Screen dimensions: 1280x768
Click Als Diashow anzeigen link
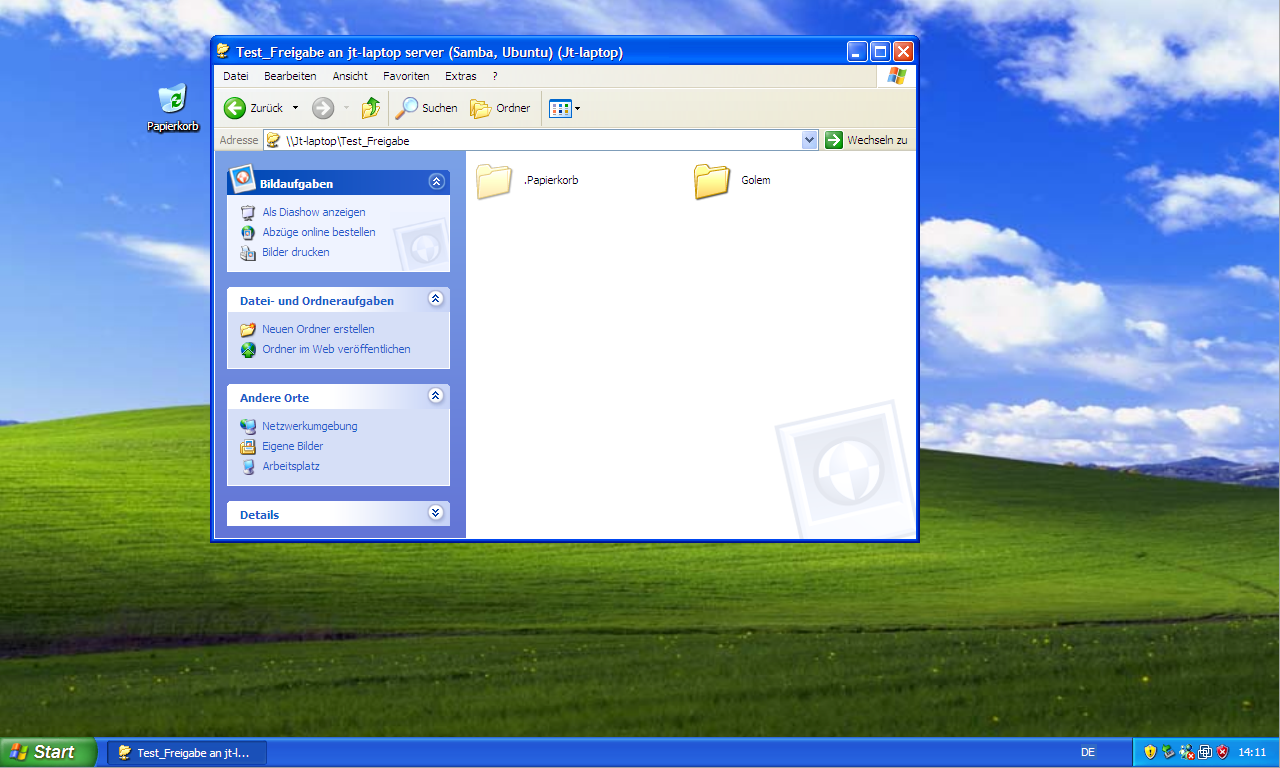tap(314, 212)
